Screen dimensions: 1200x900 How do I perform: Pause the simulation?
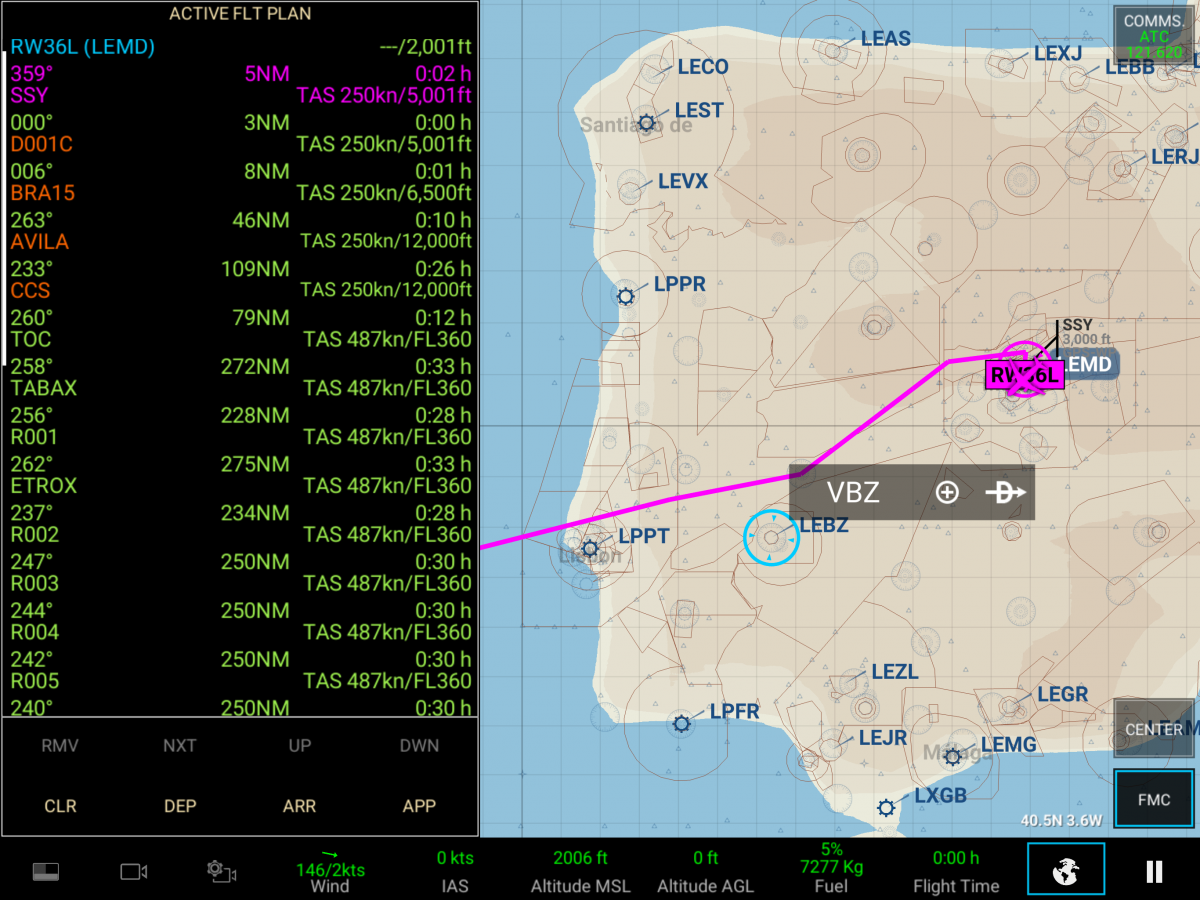(x=1154, y=871)
